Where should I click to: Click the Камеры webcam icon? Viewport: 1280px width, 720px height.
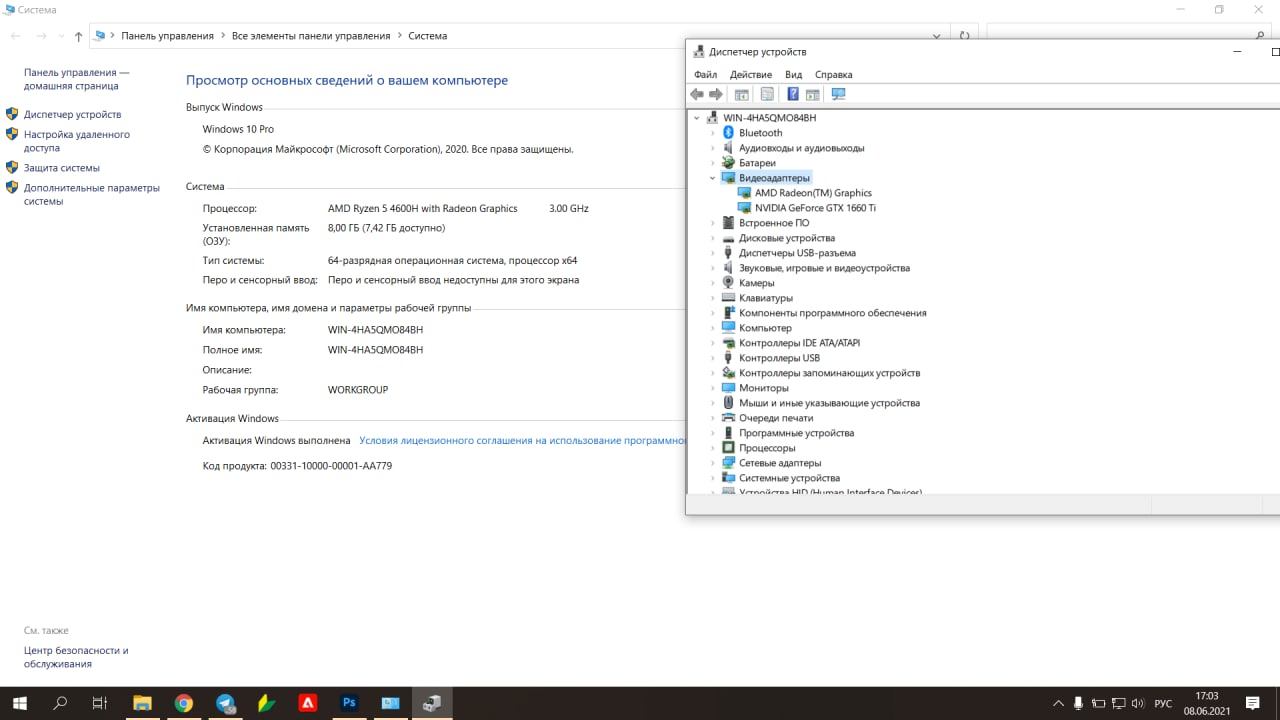(x=728, y=283)
